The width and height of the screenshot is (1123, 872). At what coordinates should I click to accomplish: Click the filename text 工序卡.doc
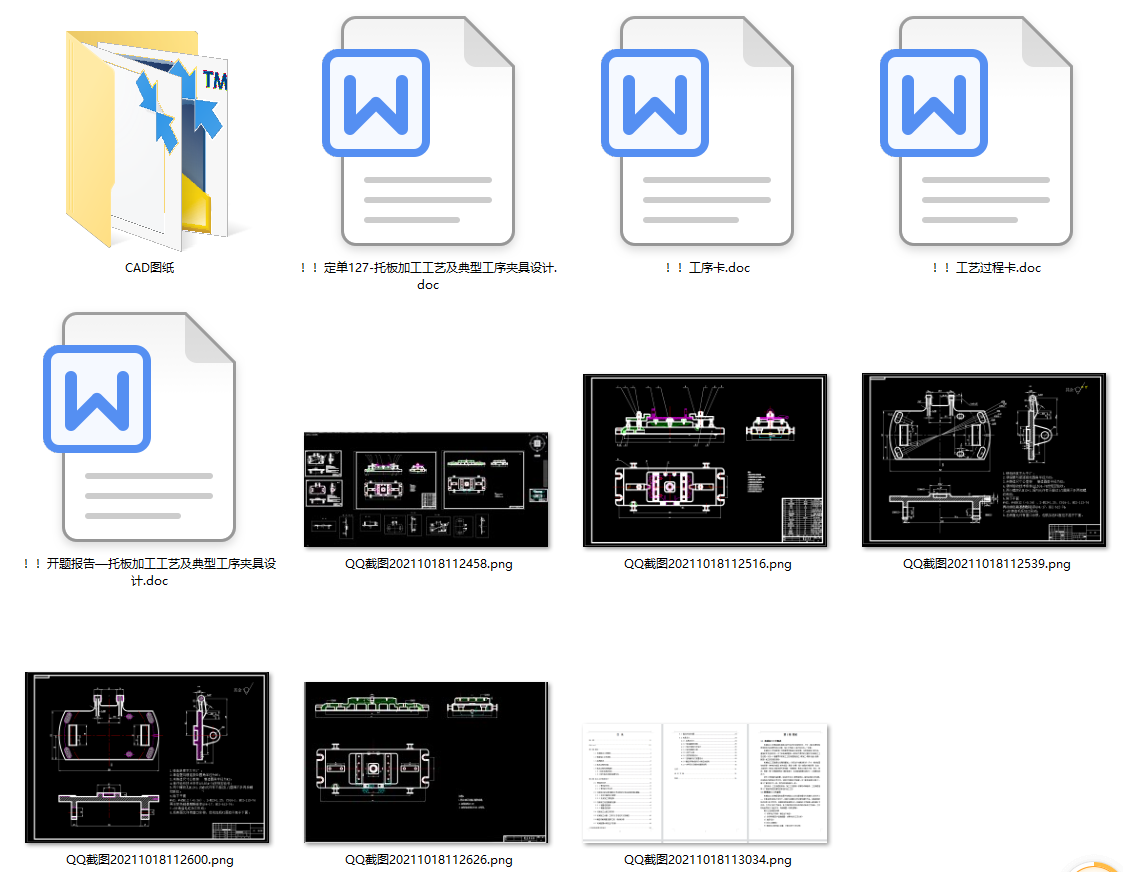pyautogui.click(x=707, y=268)
